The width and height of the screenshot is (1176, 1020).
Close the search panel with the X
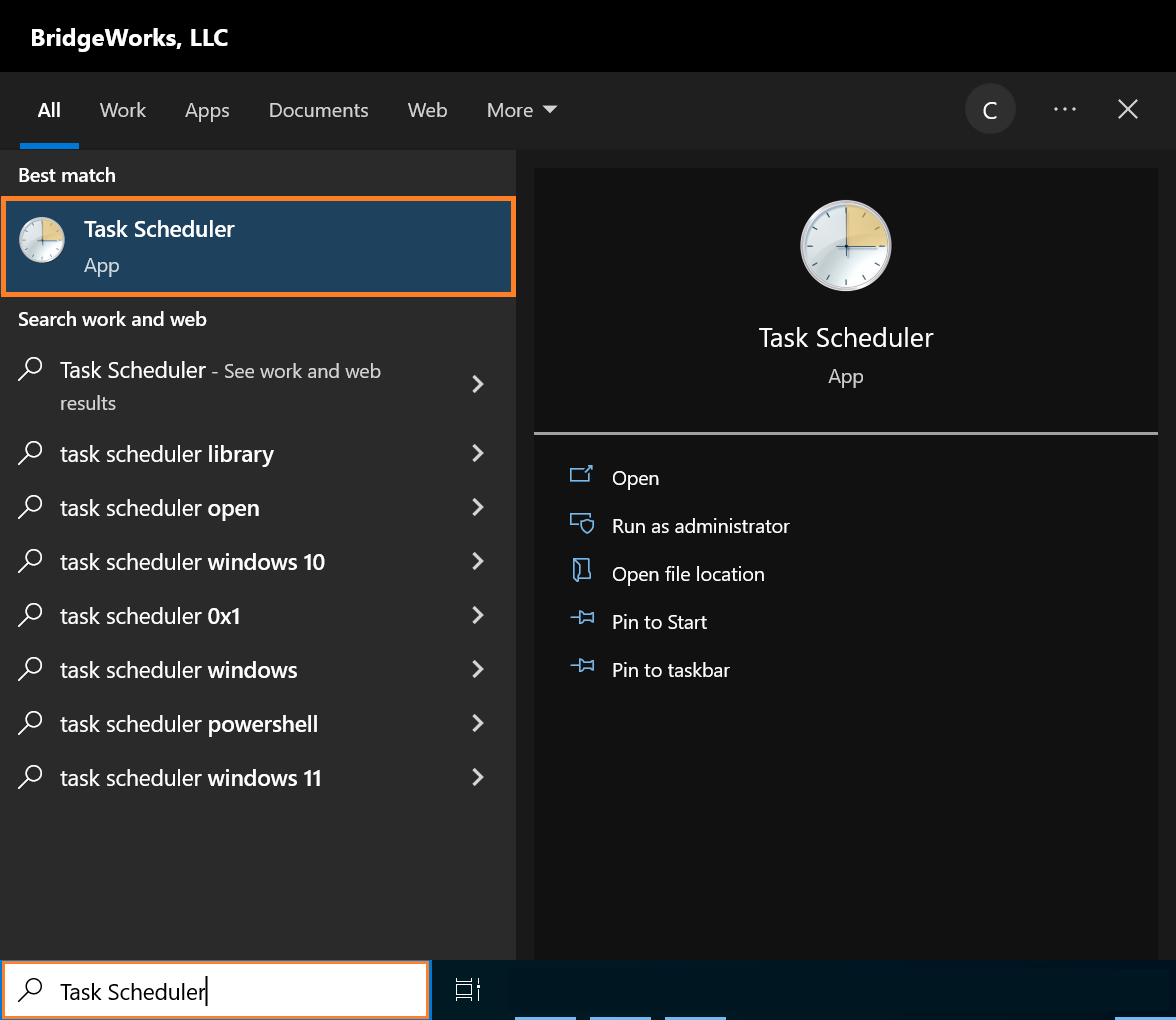point(1127,110)
